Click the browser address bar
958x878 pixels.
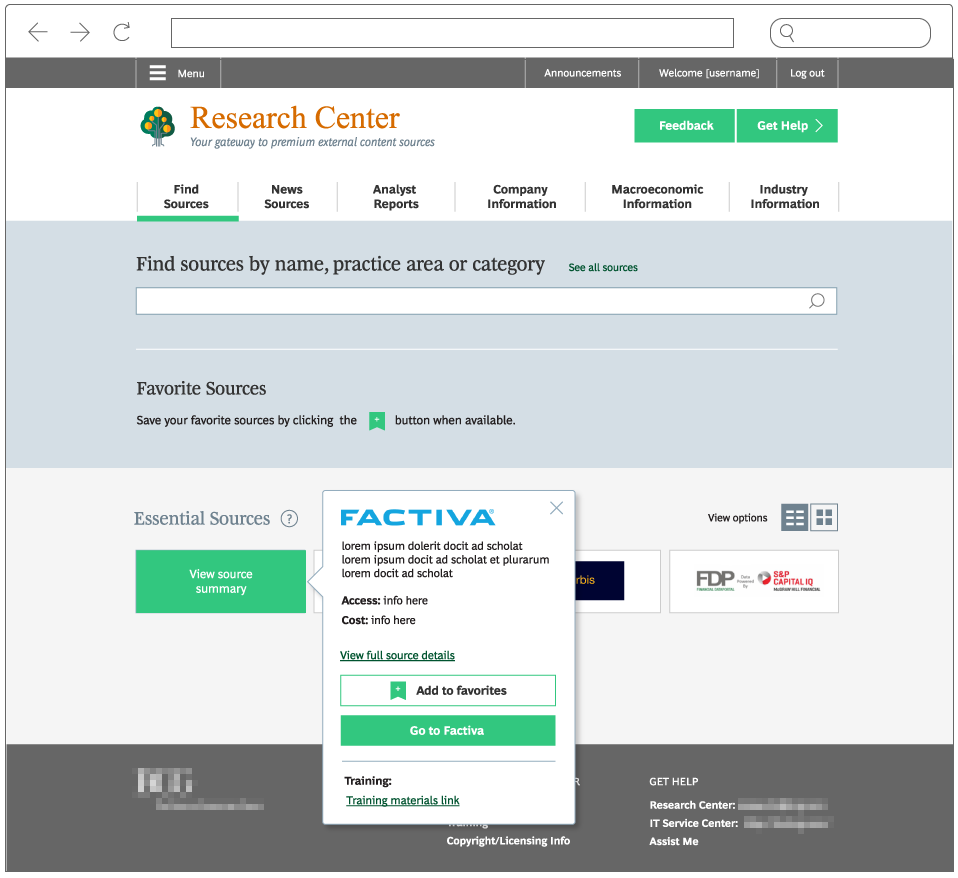452,32
